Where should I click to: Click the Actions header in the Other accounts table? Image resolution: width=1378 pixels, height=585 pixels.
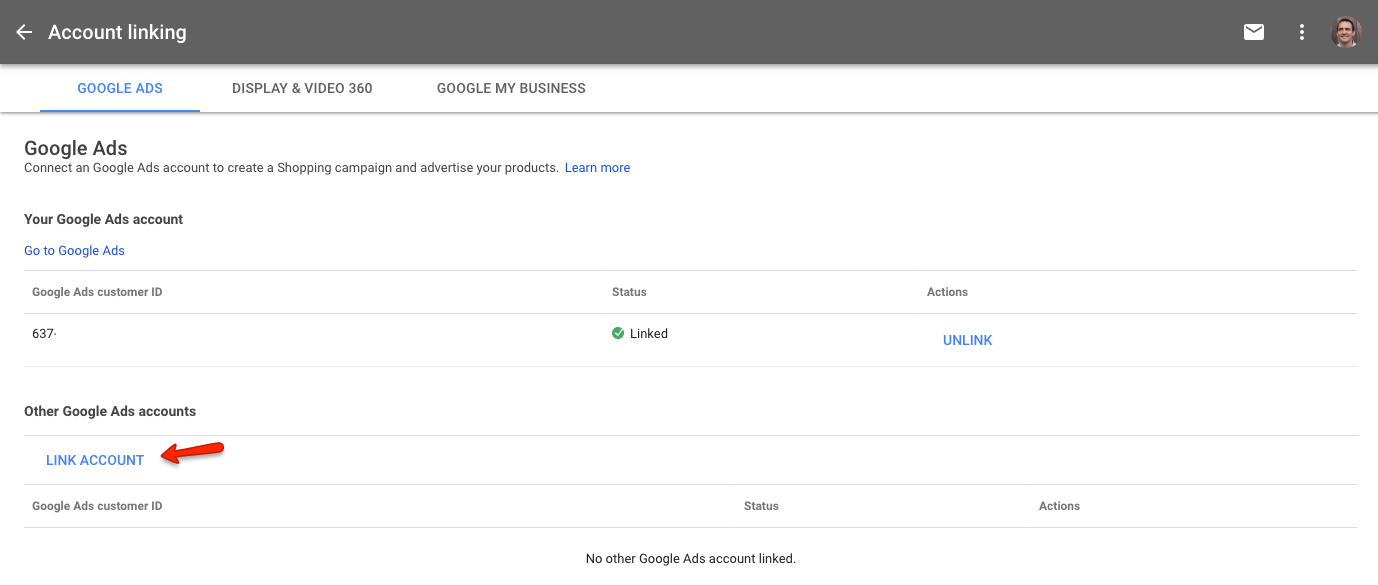point(1059,506)
